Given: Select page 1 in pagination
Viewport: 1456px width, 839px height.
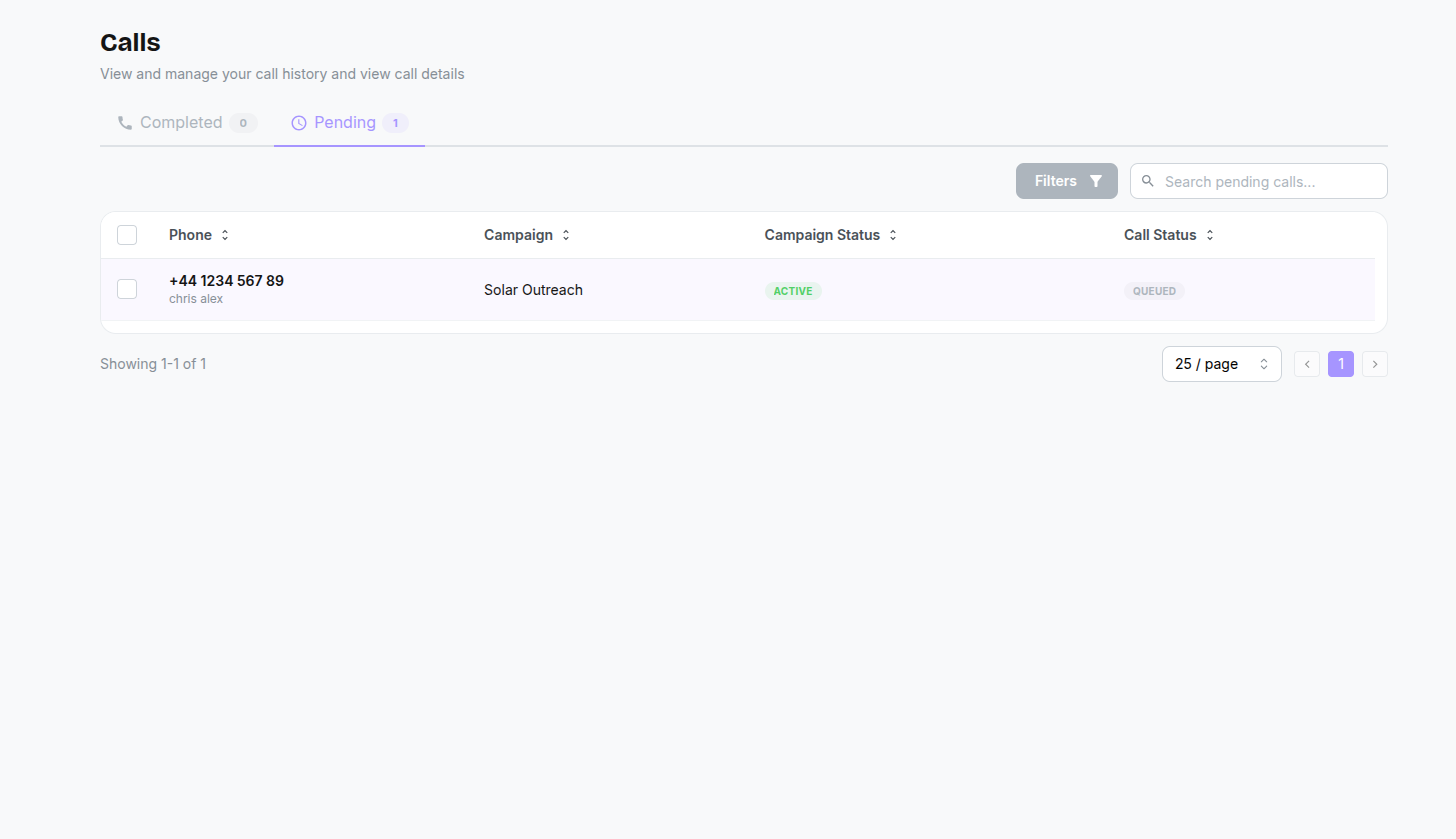Looking at the screenshot, I should 1341,364.
